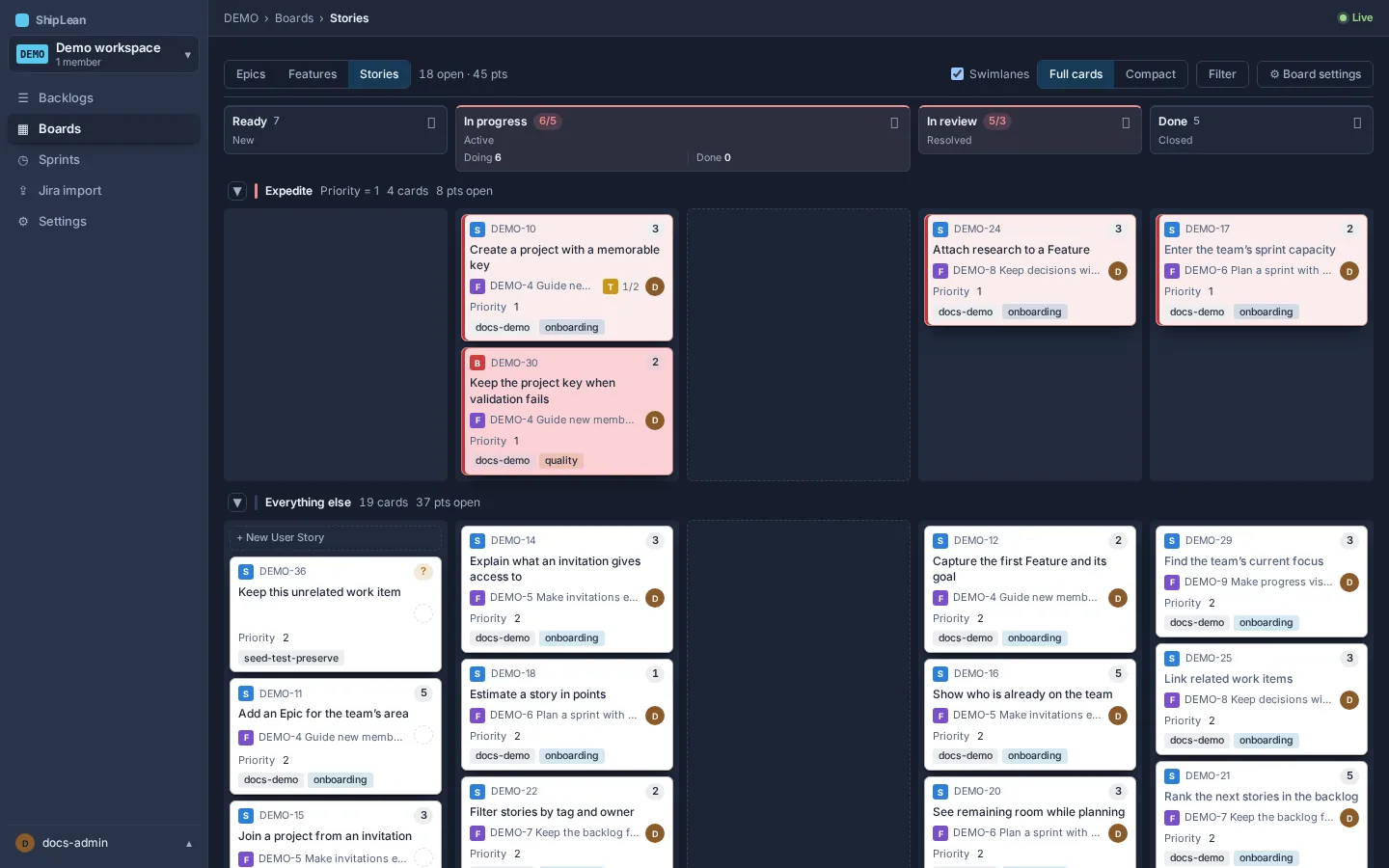Image resolution: width=1389 pixels, height=868 pixels.
Task: Uncheck the Swimlanes checkbox
Action: [x=957, y=74]
